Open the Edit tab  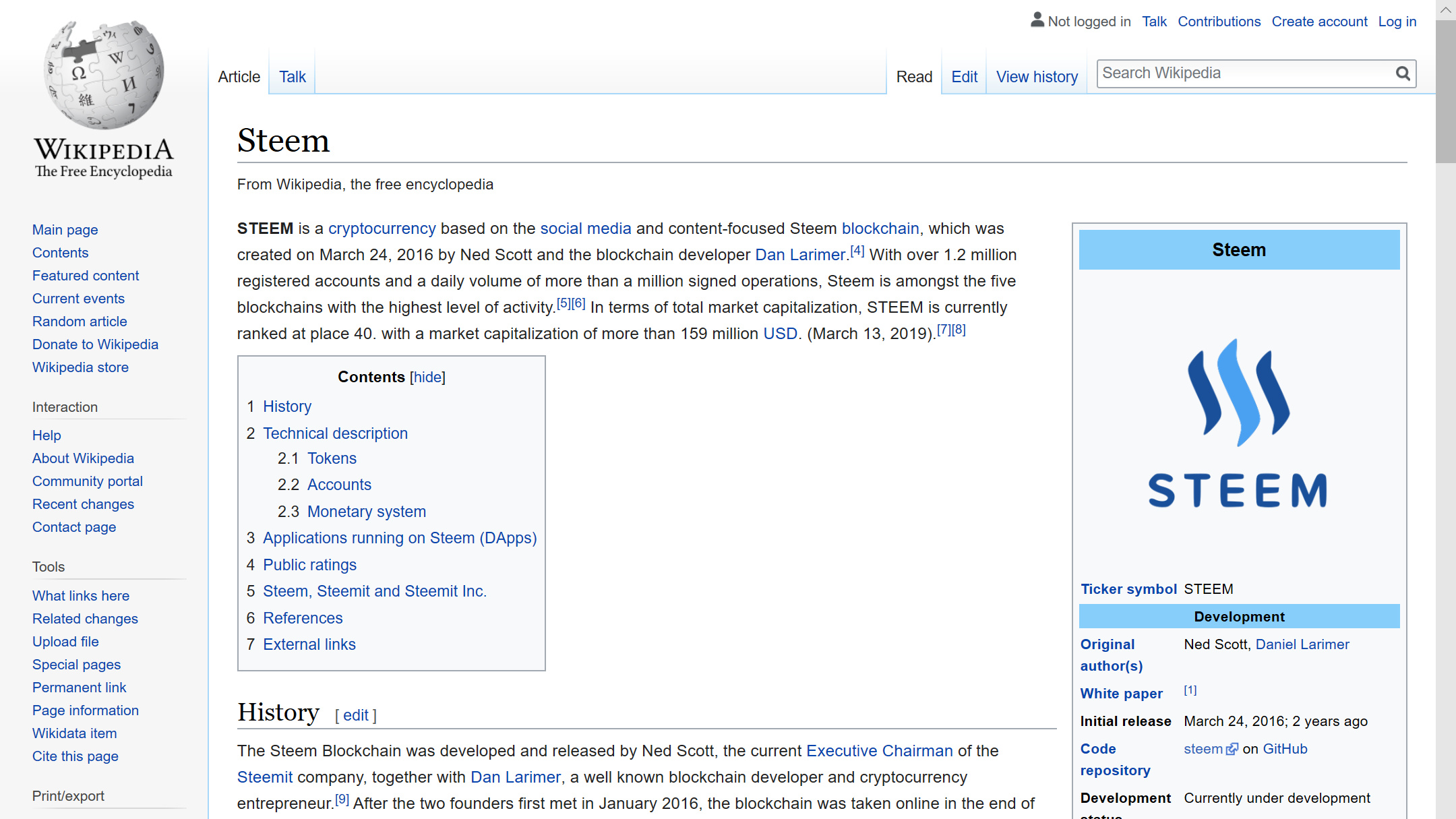point(965,77)
